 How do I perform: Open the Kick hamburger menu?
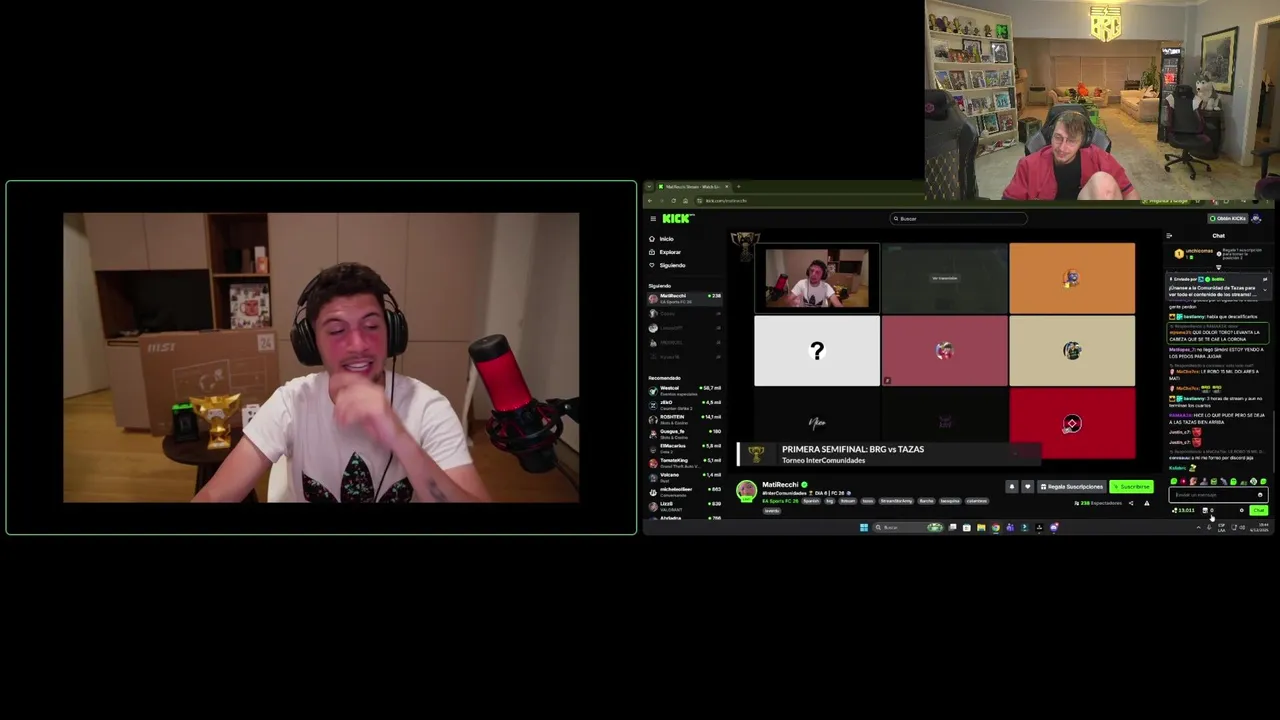652,218
